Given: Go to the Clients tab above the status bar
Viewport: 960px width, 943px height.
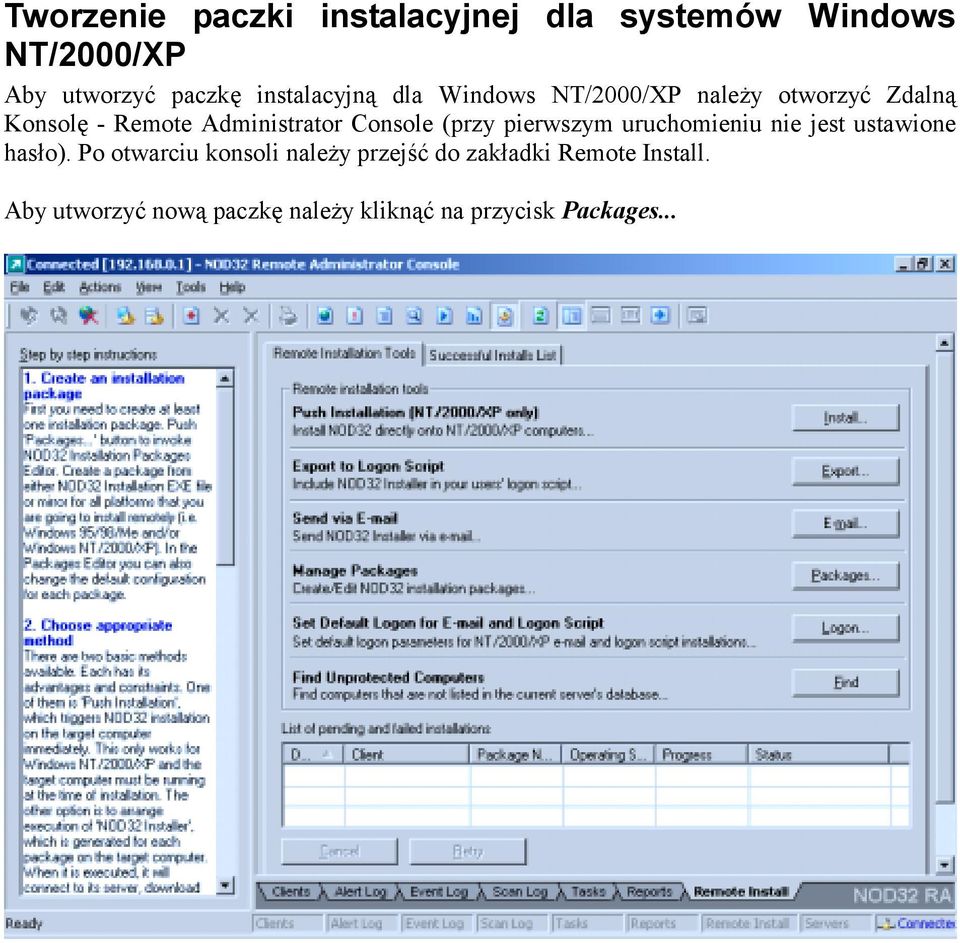Looking at the screenshot, I should 290,892.
